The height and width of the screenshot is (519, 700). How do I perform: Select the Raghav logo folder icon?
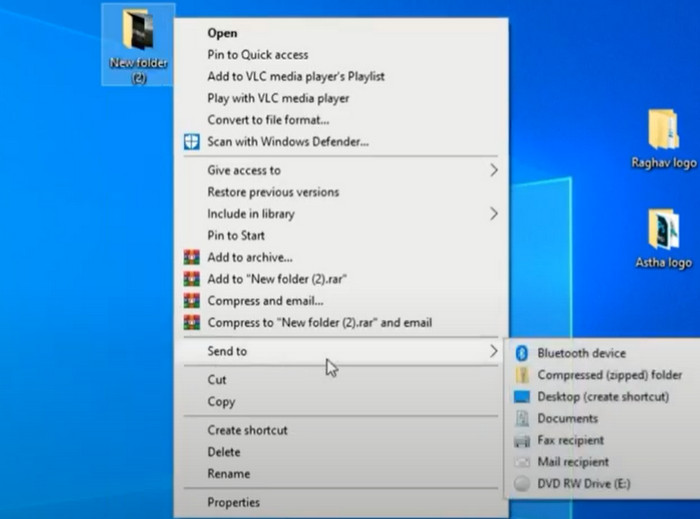tap(663, 129)
